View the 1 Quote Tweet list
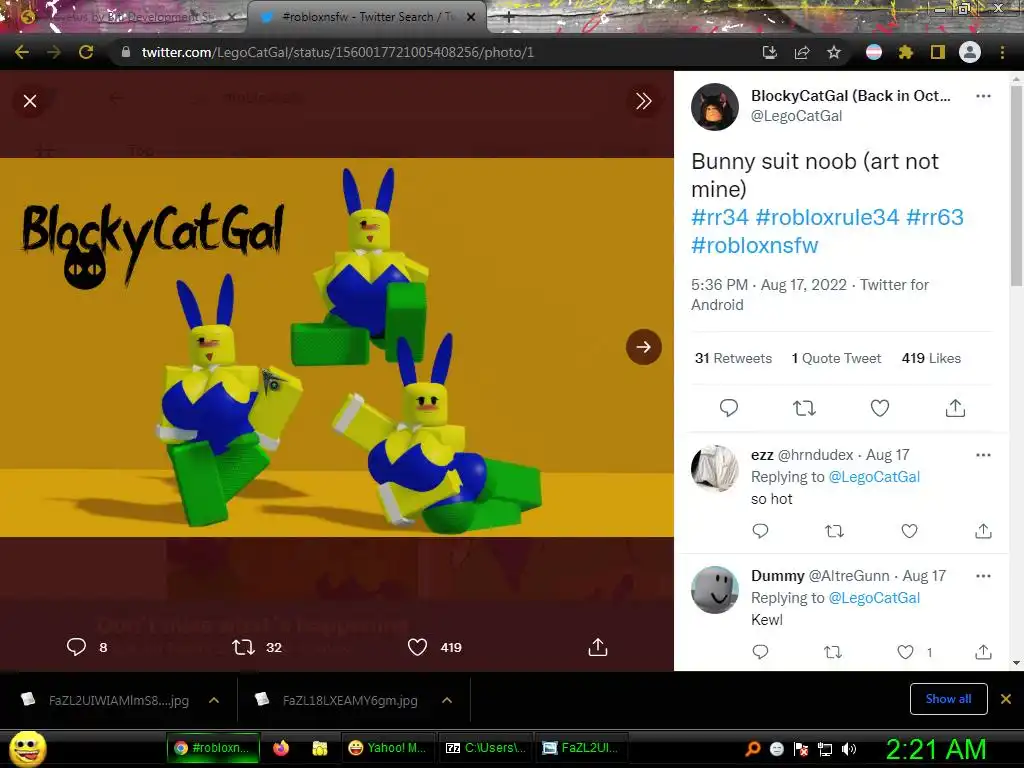The height and width of the screenshot is (768, 1024). (x=836, y=358)
